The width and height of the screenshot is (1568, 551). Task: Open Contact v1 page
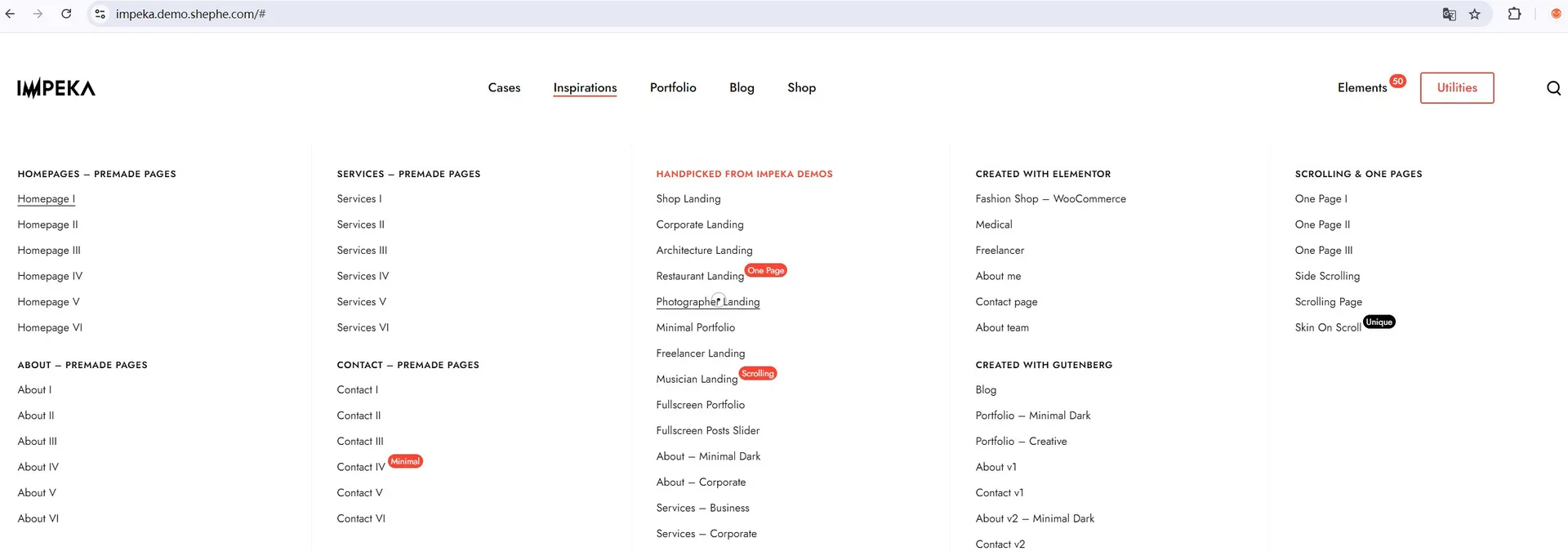(1000, 493)
